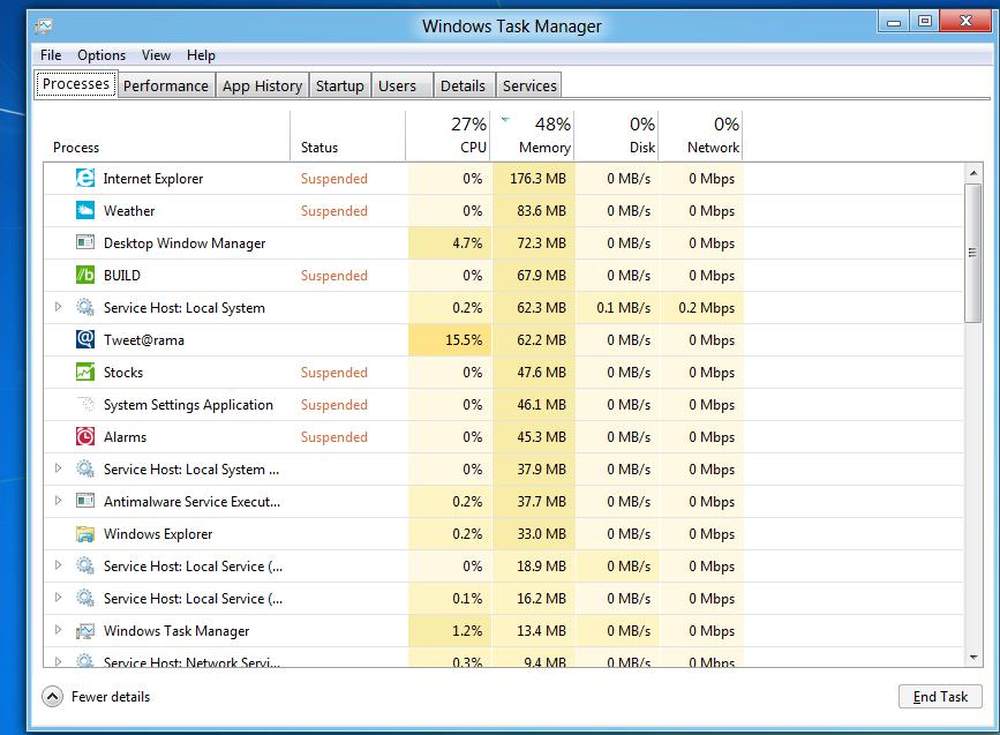1000x735 pixels.
Task: Click the 37.9 MB Service Host gear icon
Action: pos(85,469)
